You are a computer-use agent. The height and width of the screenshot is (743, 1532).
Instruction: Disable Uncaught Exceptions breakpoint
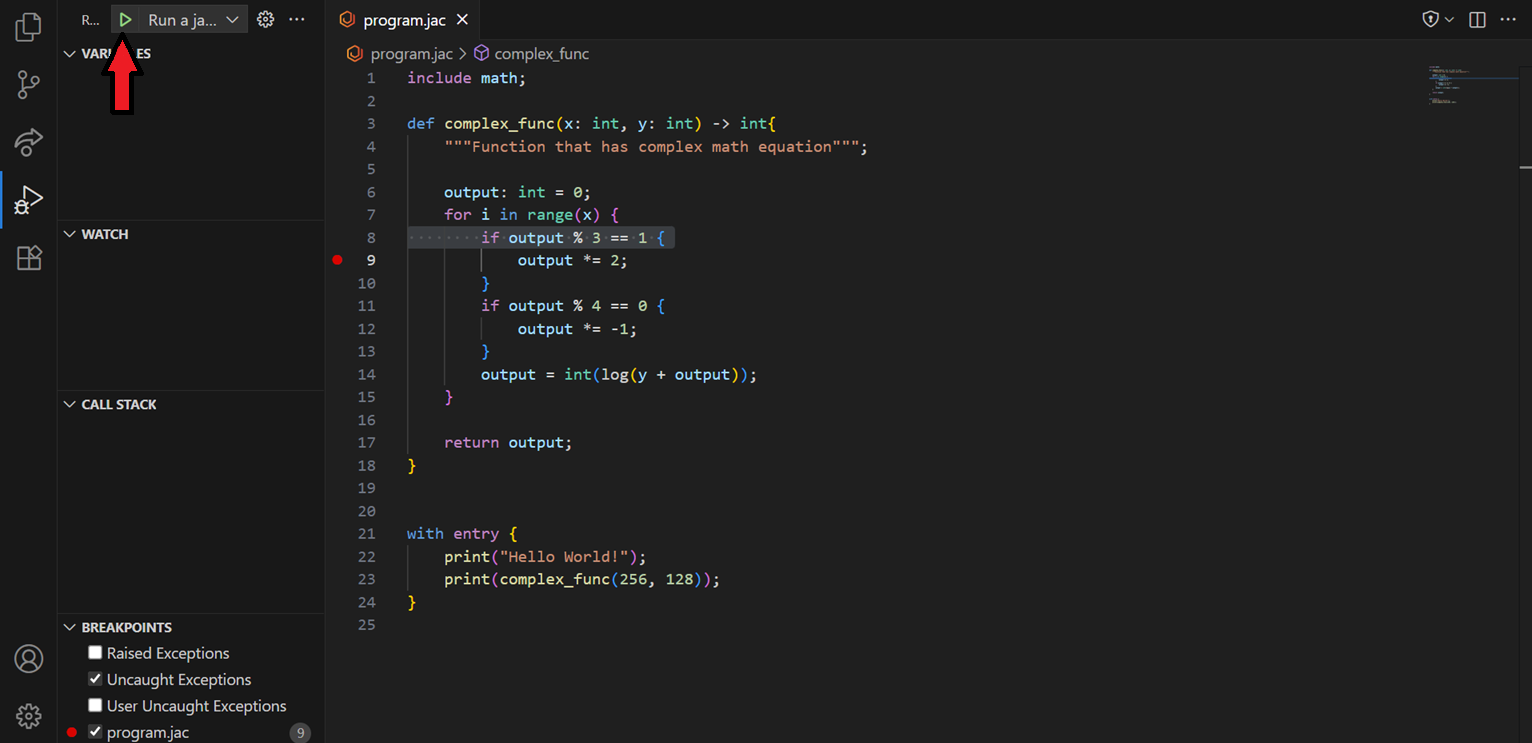[x=95, y=679]
